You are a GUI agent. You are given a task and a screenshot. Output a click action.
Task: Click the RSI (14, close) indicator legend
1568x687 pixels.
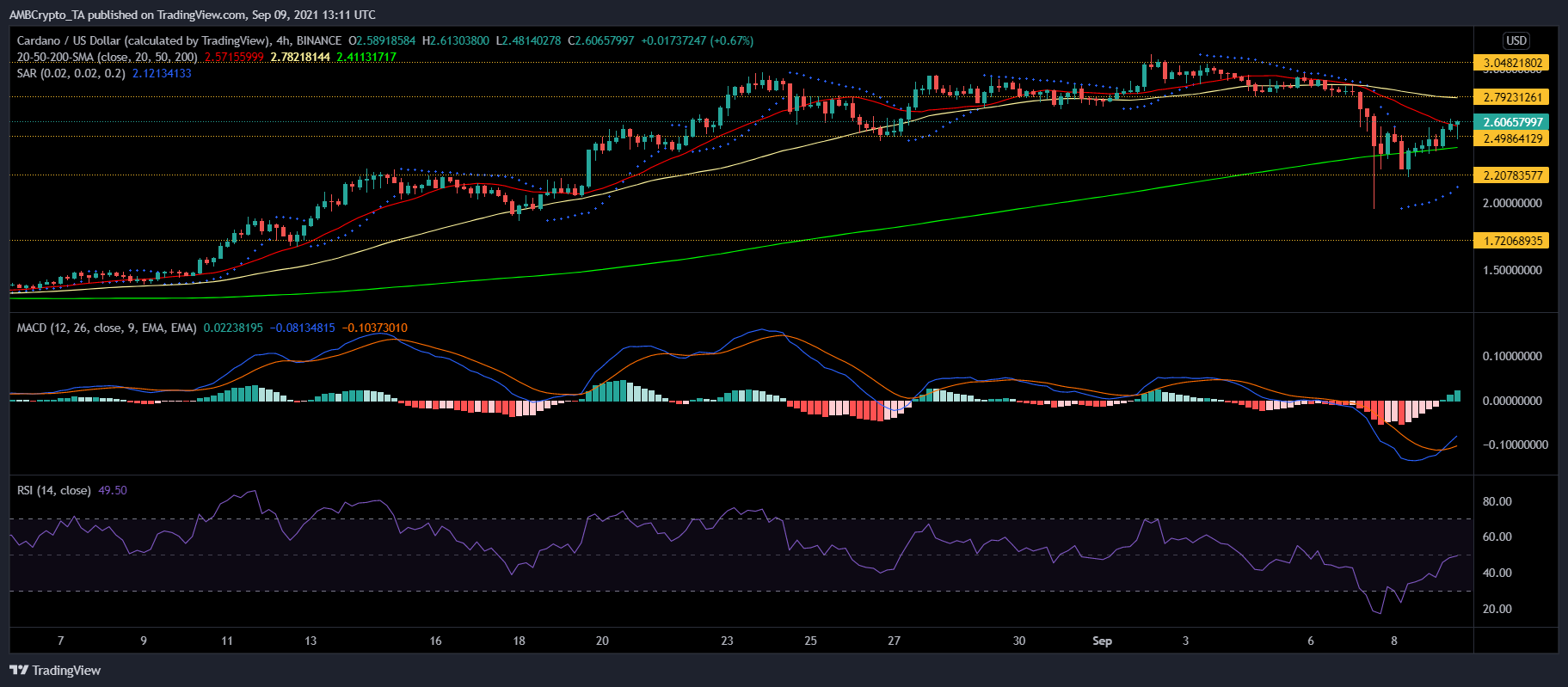point(54,490)
